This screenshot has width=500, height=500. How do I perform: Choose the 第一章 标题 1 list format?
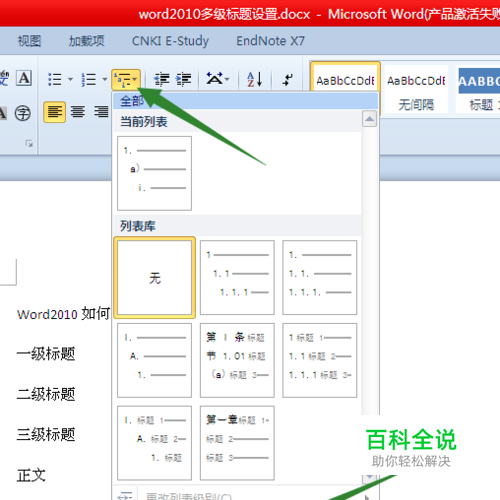[237, 443]
